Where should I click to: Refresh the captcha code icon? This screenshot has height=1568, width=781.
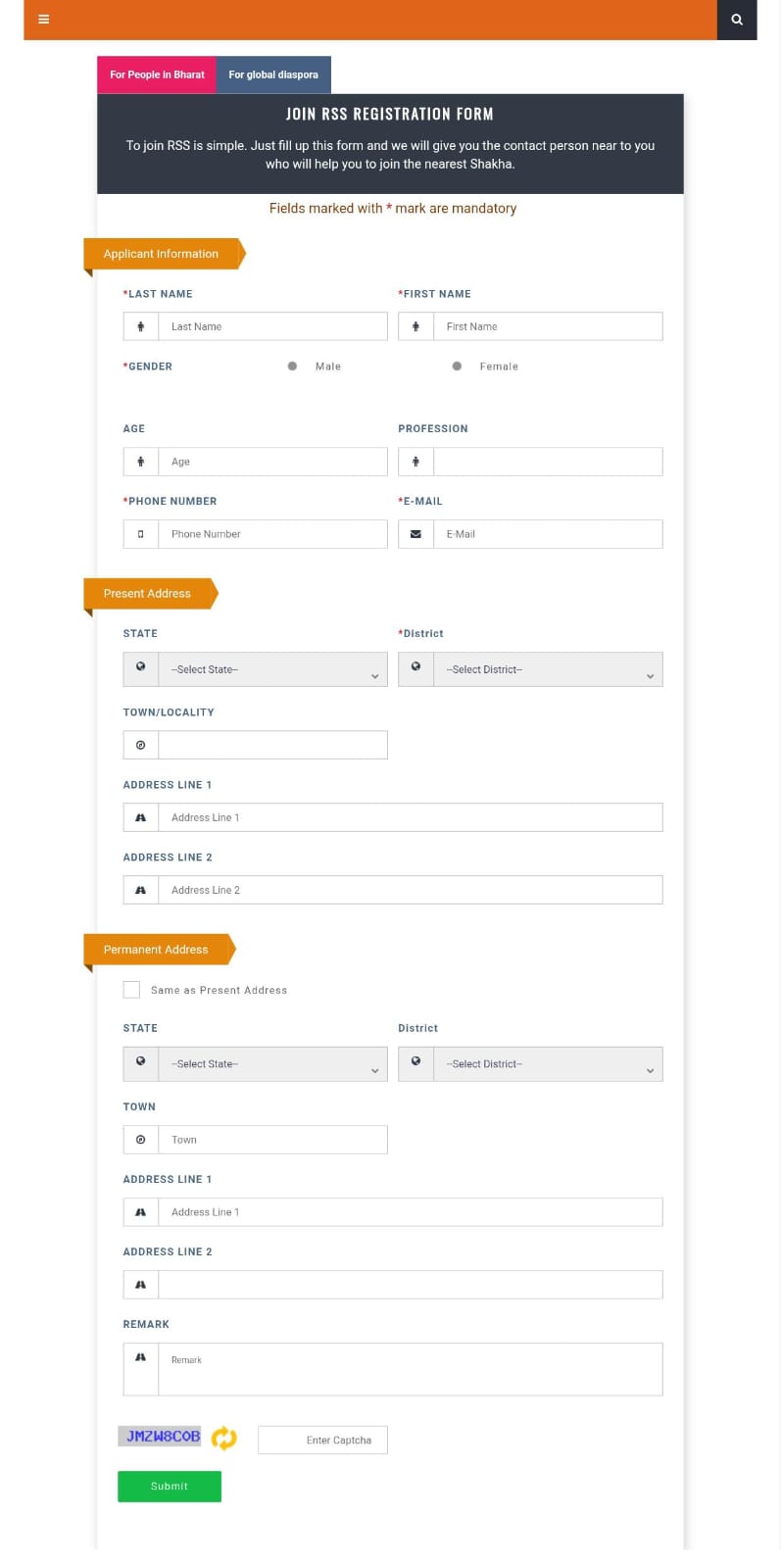pos(224,1438)
